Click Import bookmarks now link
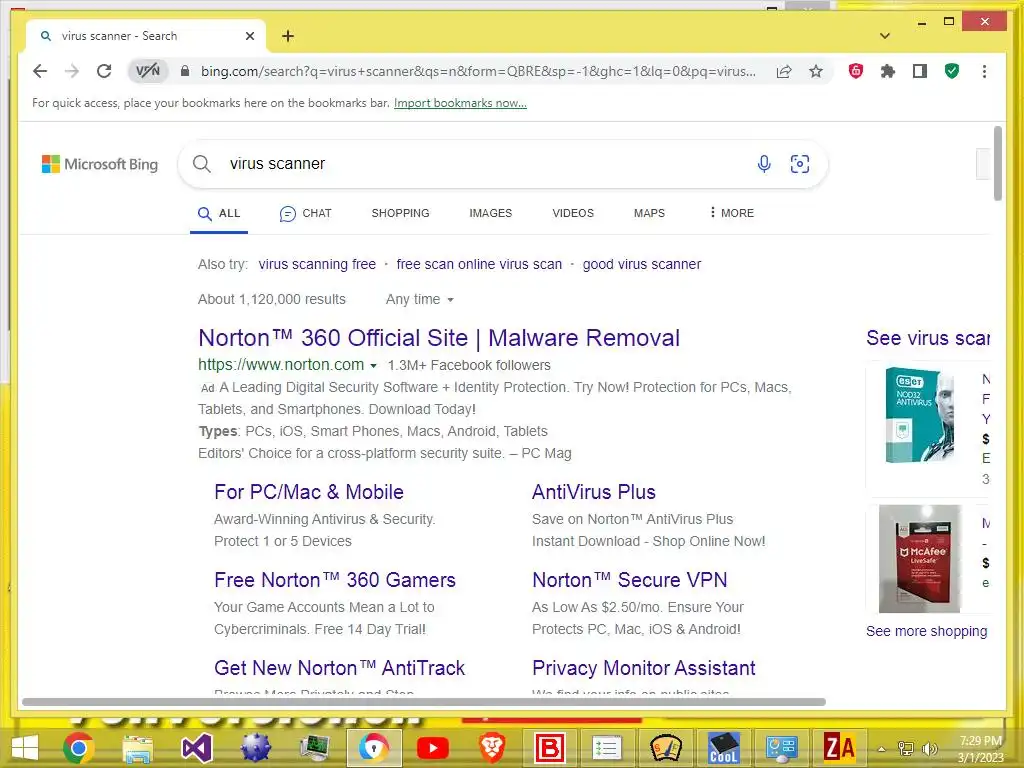 460,103
